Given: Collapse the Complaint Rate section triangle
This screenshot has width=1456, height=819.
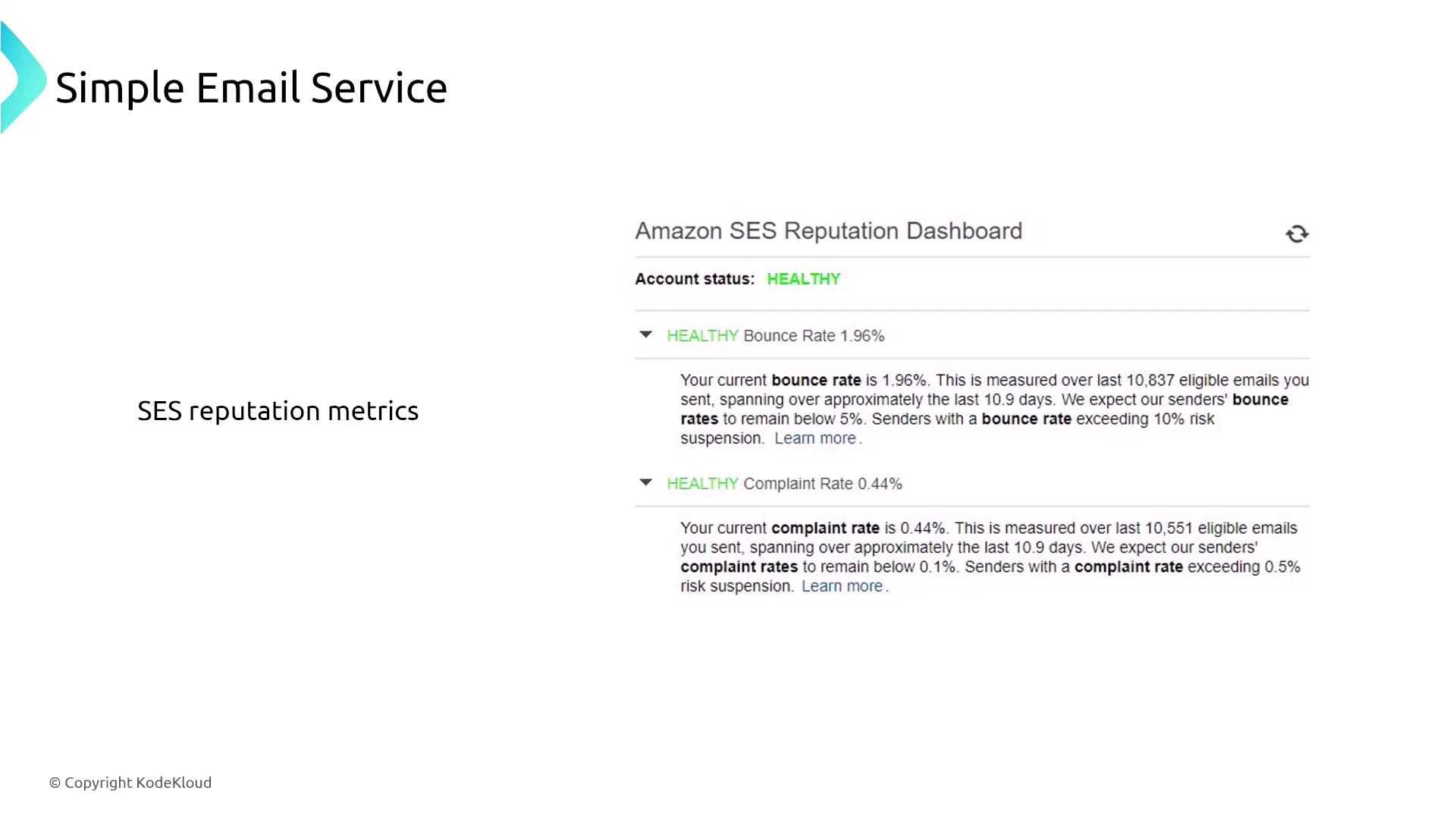Looking at the screenshot, I should point(645,482).
